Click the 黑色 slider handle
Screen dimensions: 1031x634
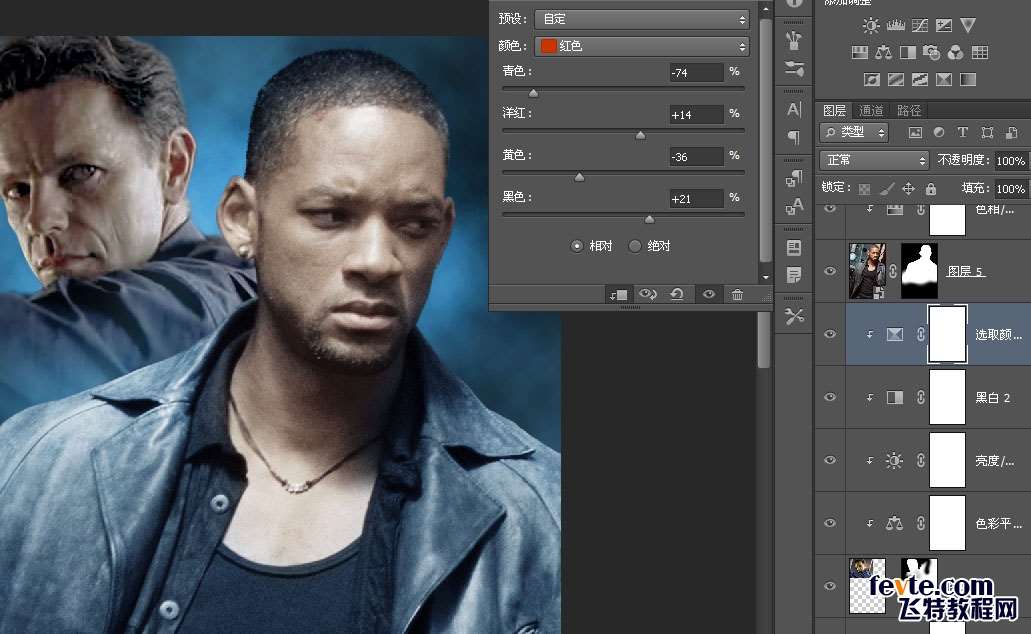(650, 220)
